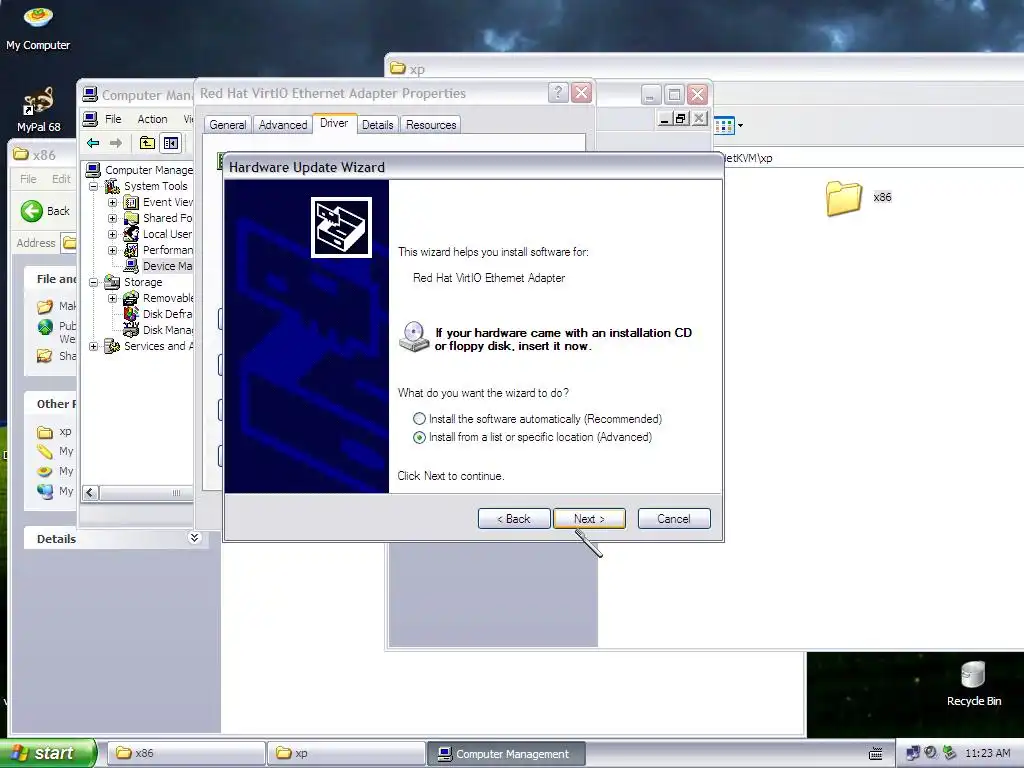Click the Performance Logs tree icon
The height and width of the screenshot is (768, 1024).
[131, 250]
